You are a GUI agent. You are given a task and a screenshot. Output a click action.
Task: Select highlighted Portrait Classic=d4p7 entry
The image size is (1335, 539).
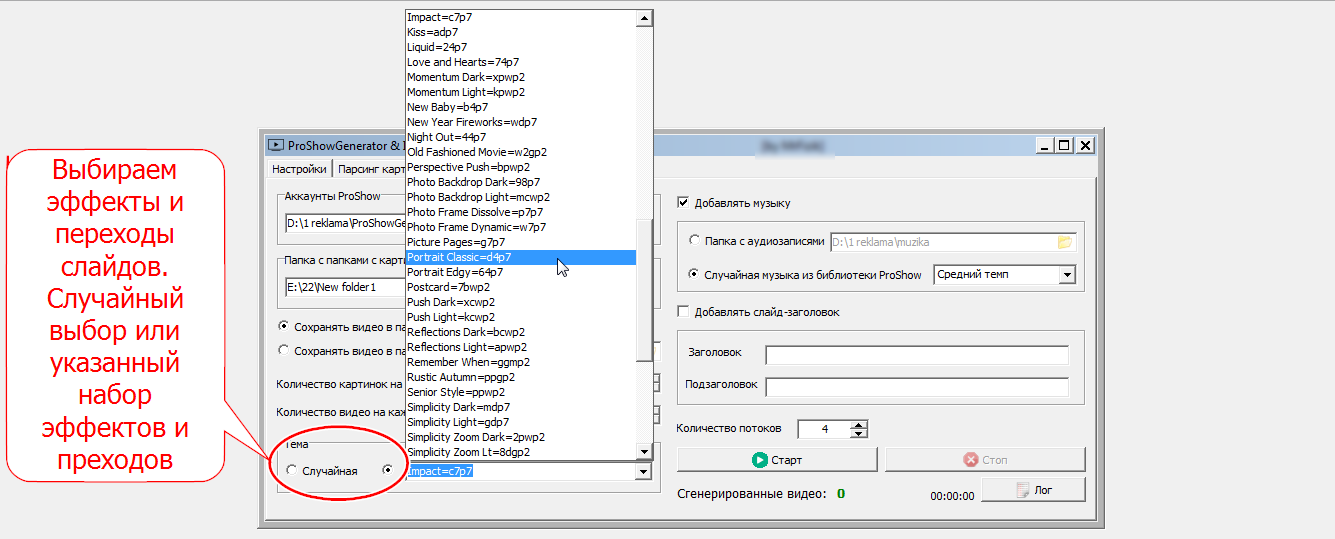point(521,257)
